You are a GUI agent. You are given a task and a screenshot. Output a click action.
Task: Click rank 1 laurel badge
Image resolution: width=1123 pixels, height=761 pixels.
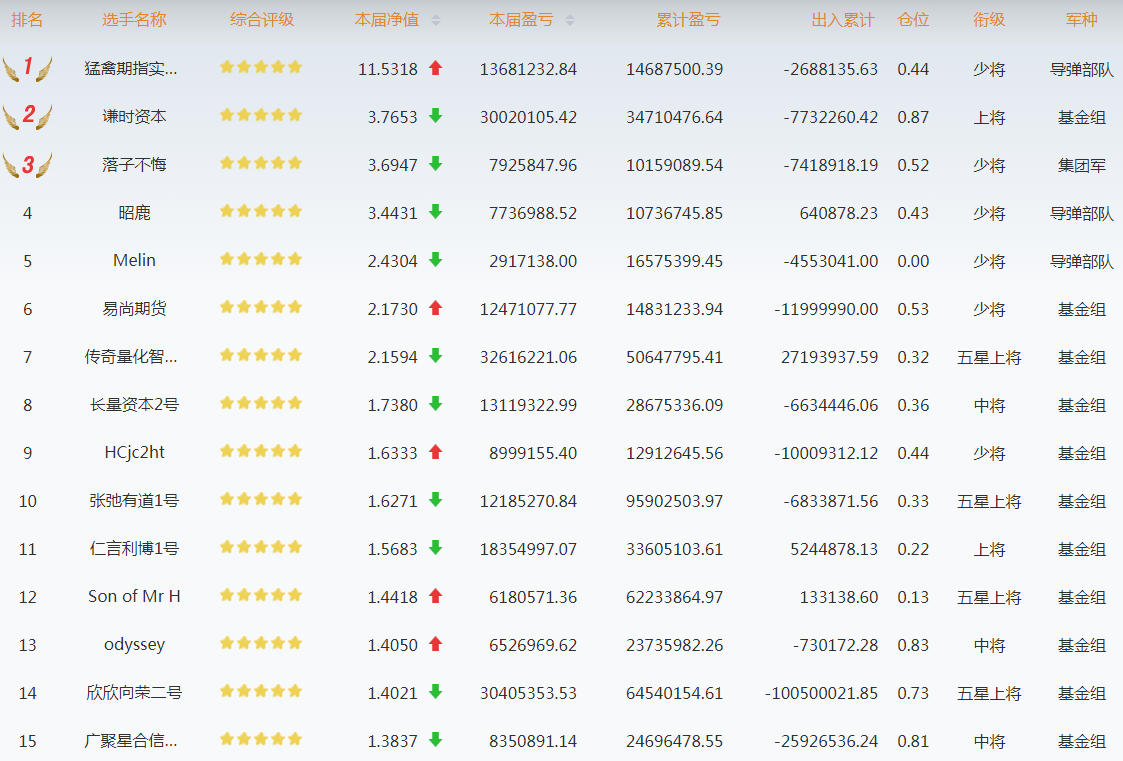(x=27, y=69)
